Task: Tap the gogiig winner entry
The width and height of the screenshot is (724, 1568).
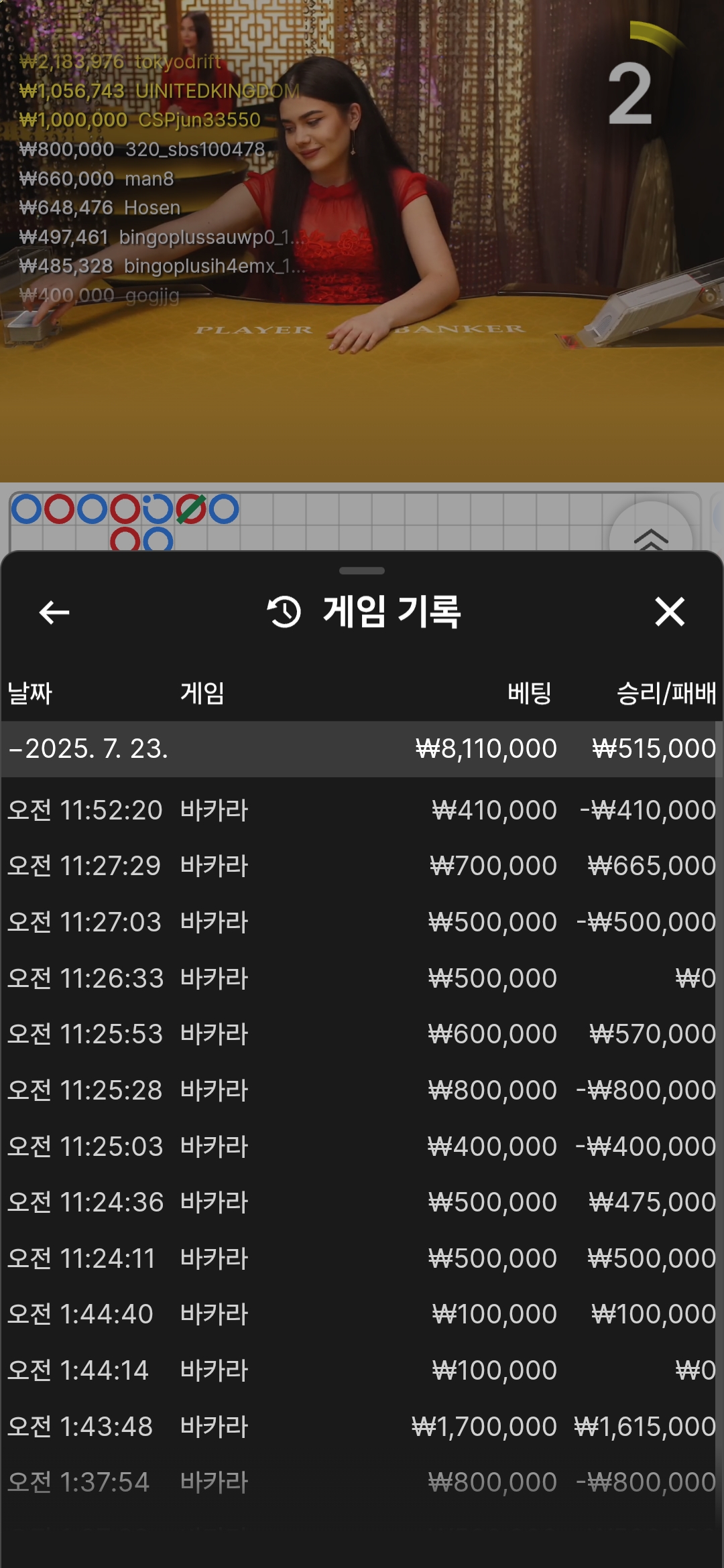Action: click(99, 296)
